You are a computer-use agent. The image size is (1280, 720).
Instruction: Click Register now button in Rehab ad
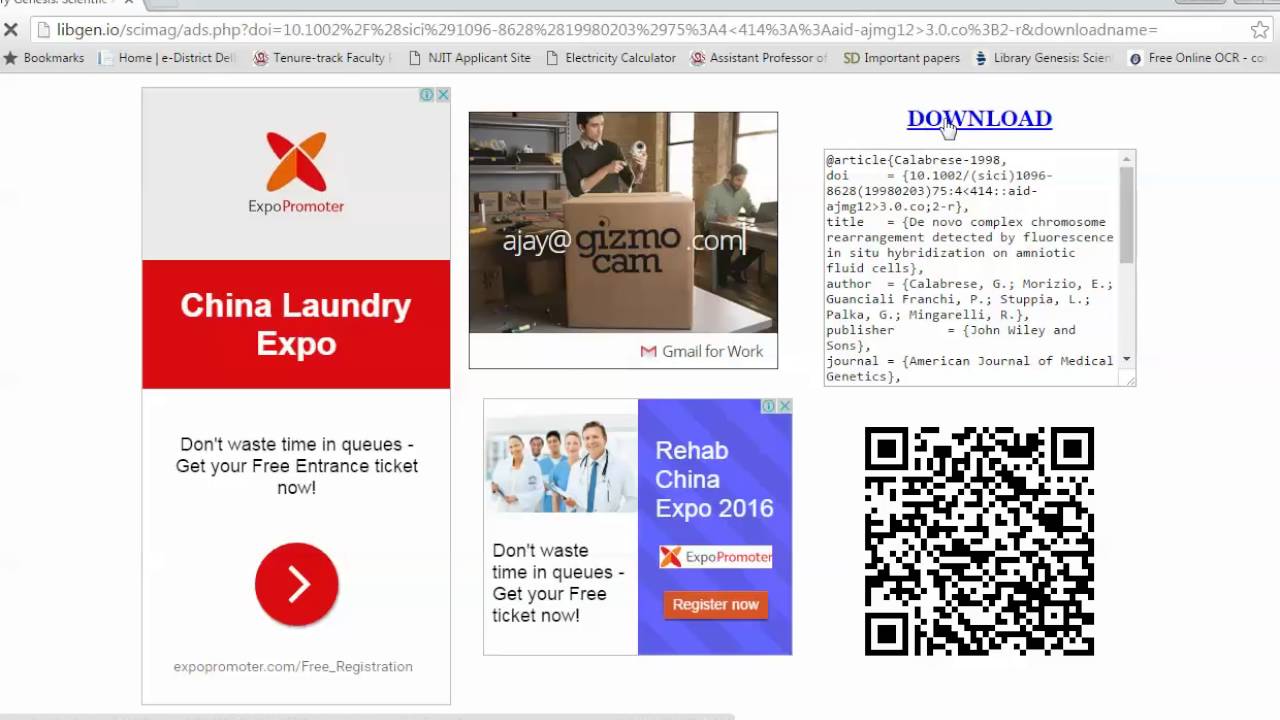tap(716, 604)
